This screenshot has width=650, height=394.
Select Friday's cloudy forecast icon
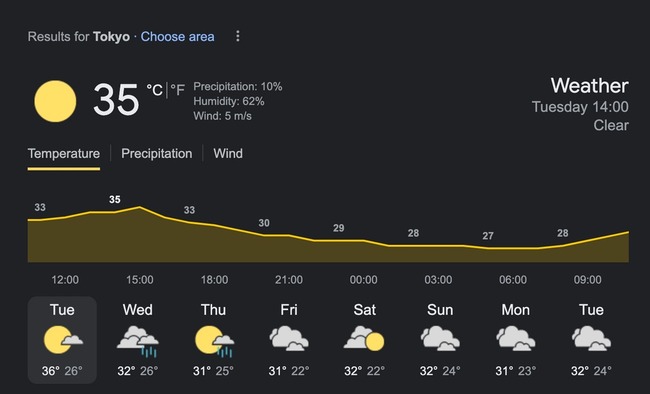point(289,338)
